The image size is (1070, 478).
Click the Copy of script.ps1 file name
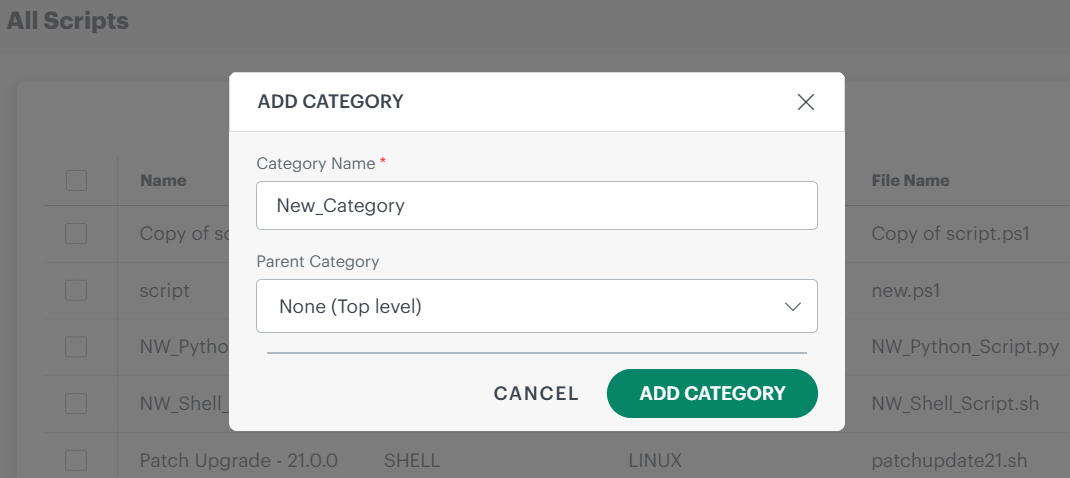coord(950,234)
